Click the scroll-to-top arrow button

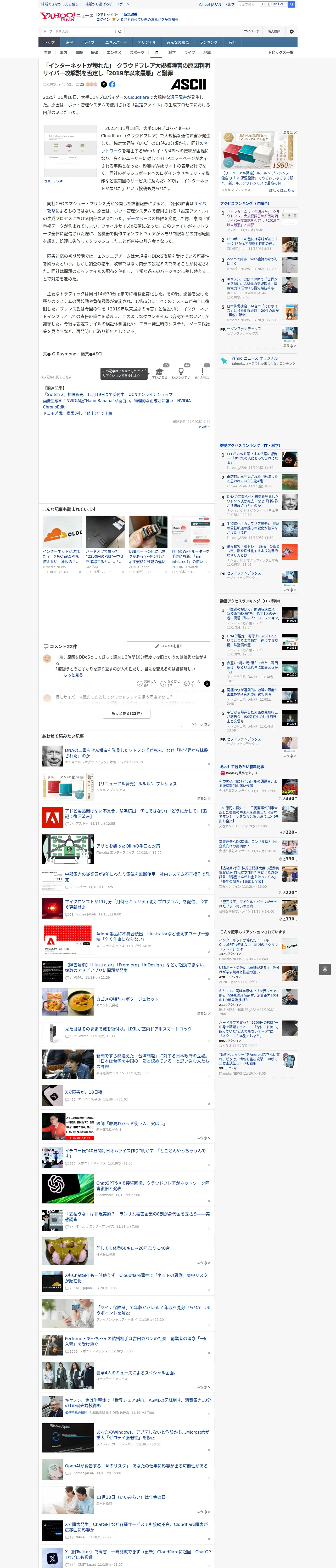tap(325, 969)
